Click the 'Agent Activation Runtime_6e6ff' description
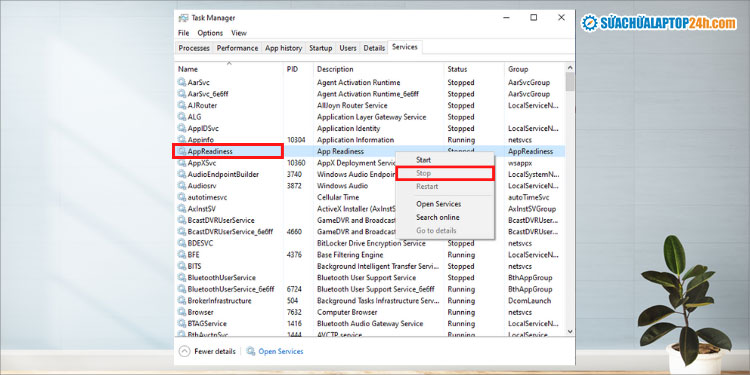 [367, 94]
